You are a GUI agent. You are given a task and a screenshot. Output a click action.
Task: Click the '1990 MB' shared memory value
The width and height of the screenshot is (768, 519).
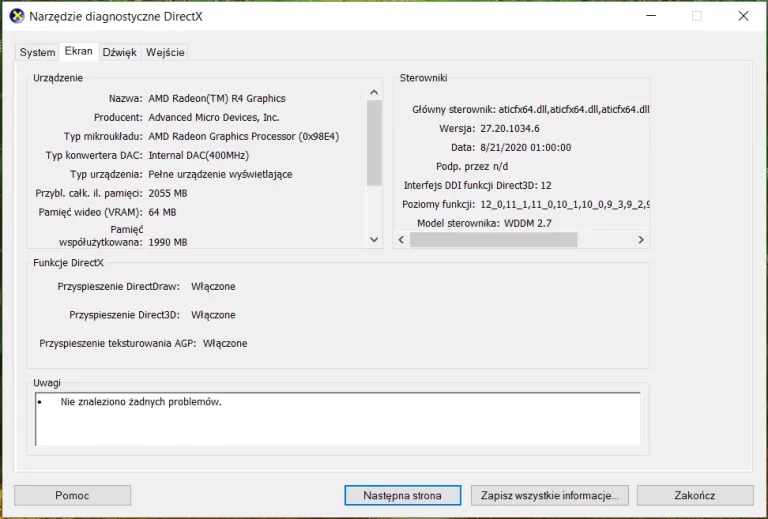coord(168,242)
